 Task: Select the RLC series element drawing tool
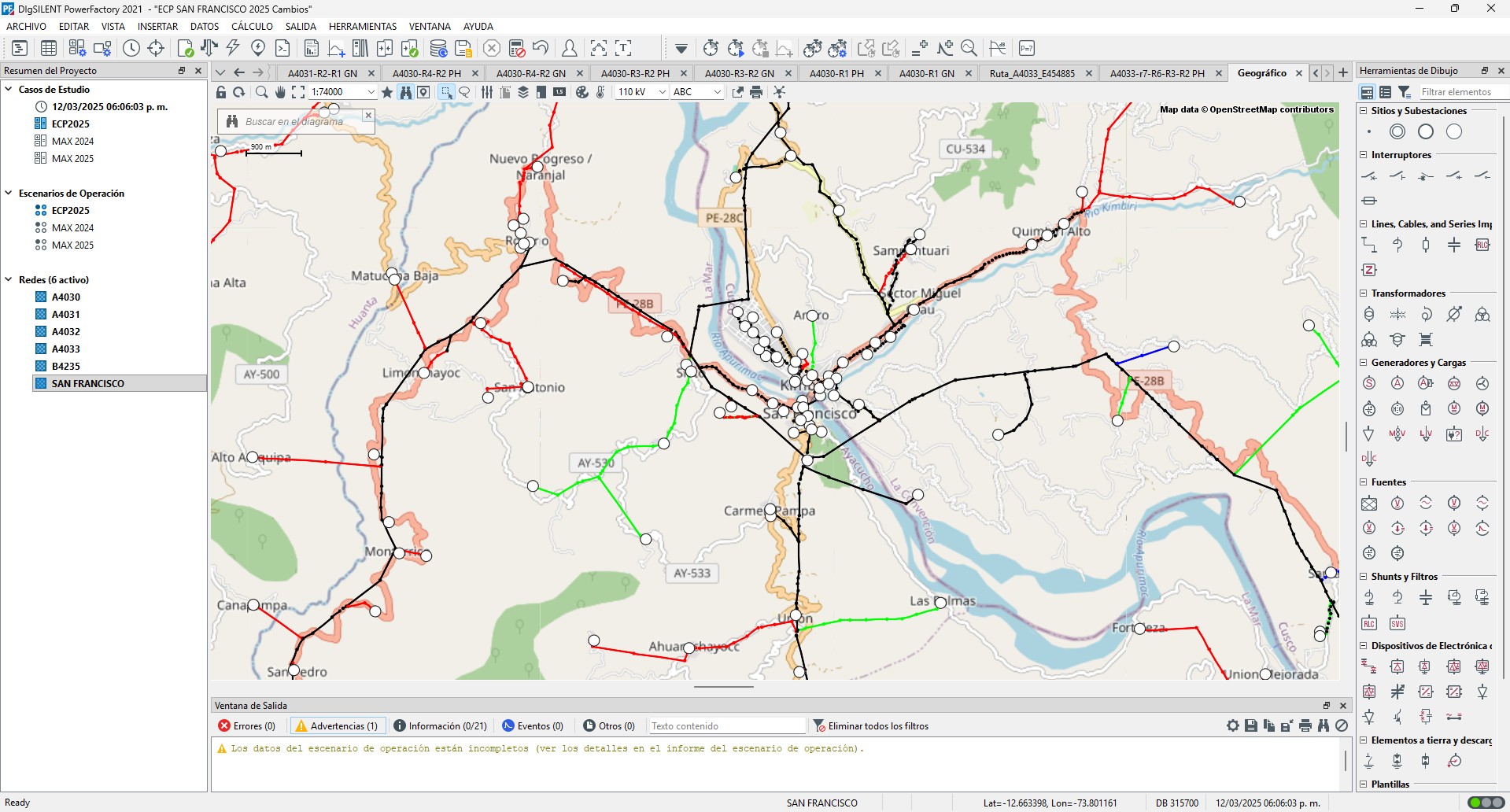point(1482,245)
